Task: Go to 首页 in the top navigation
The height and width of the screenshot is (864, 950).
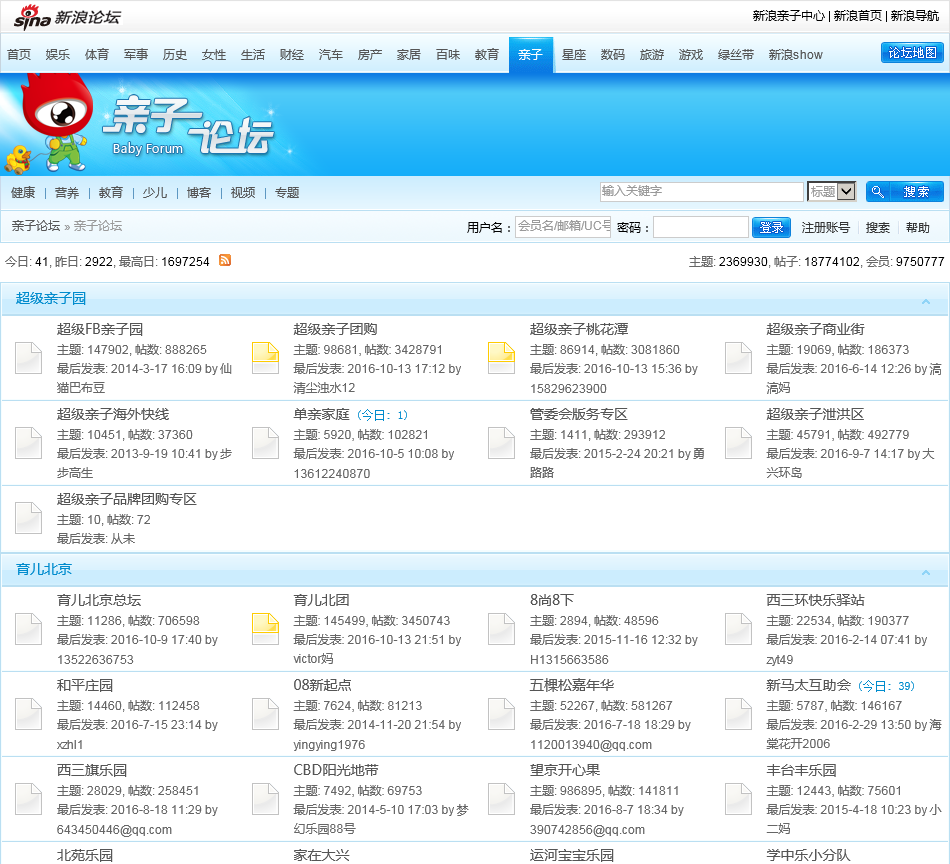Action: pyautogui.click(x=19, y=55)
